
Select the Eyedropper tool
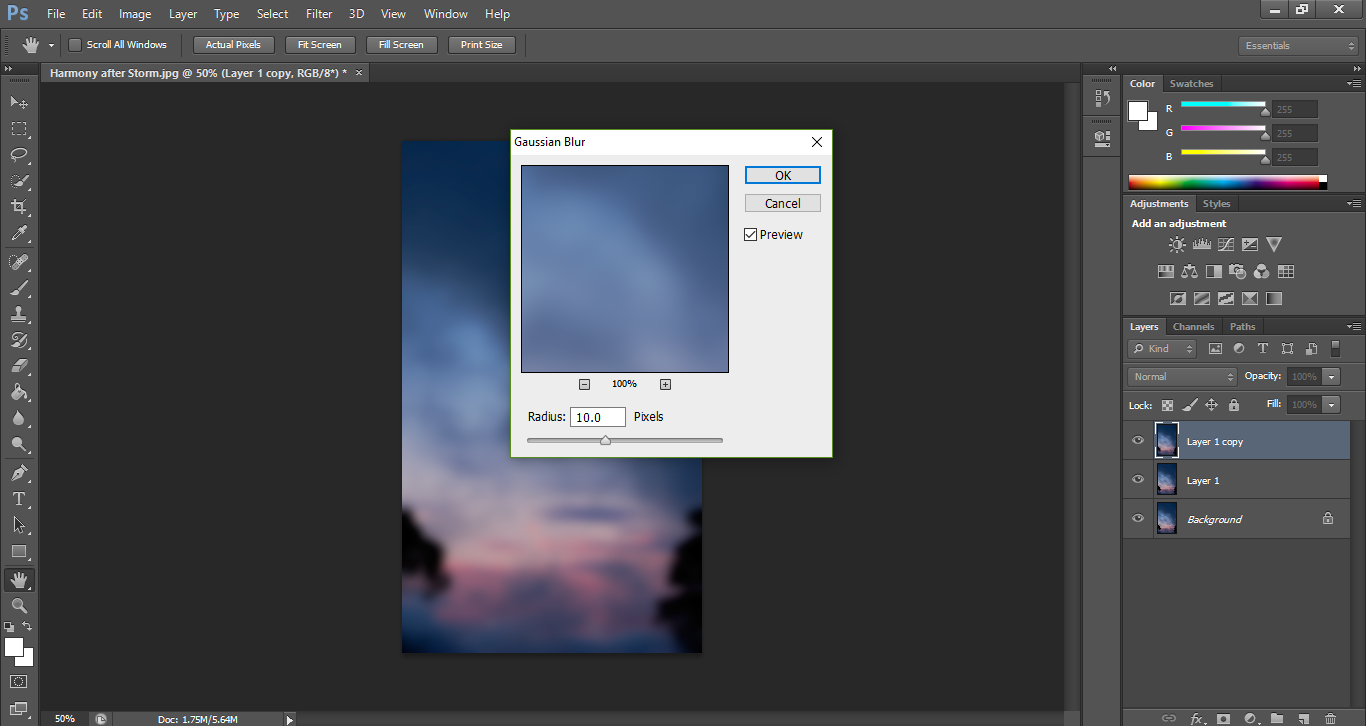point(19,234)
